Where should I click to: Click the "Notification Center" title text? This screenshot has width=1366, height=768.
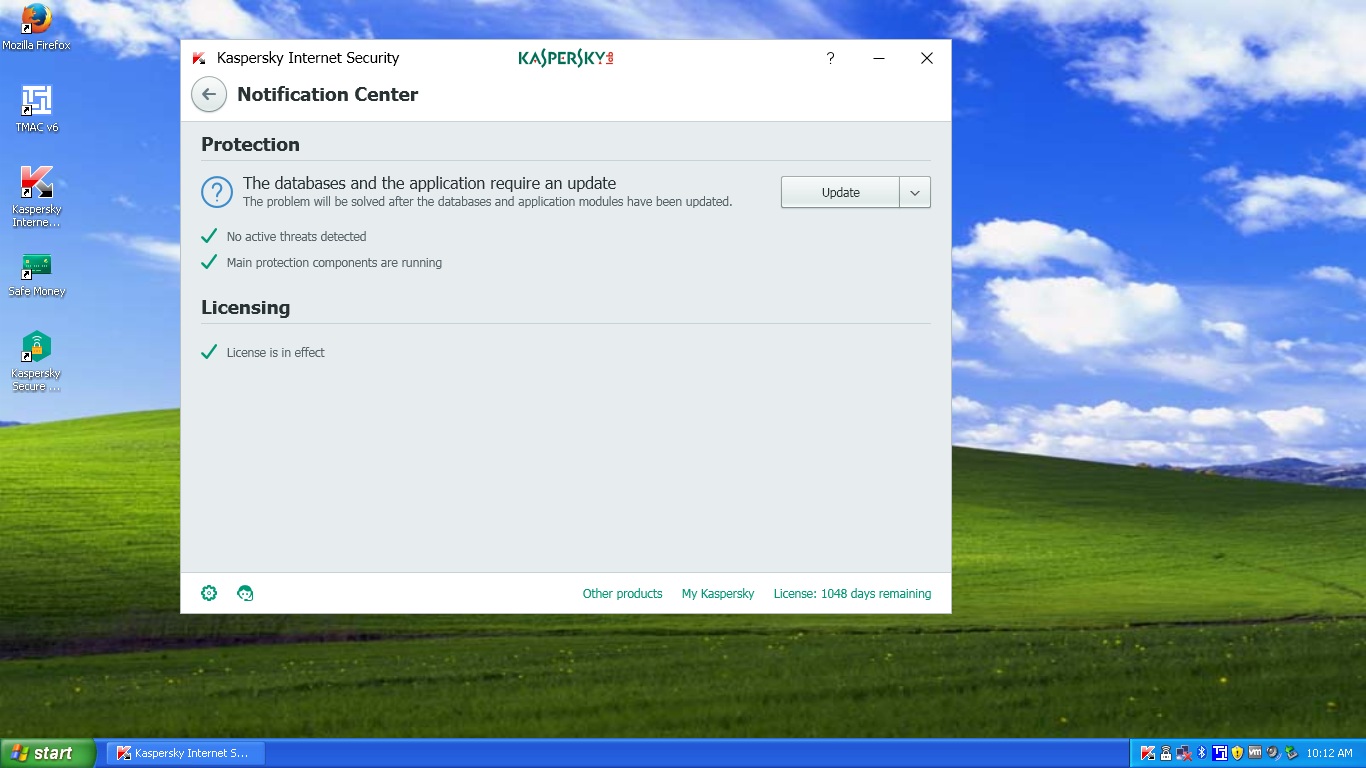coord(327,95)
